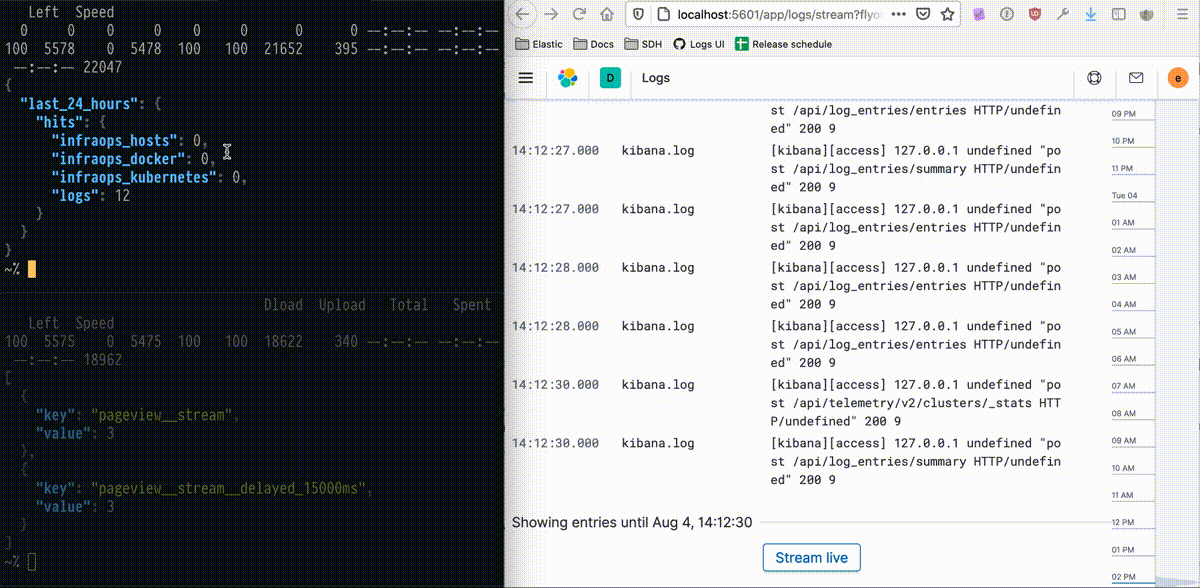Click the tracking protection shield

point(637,14)
